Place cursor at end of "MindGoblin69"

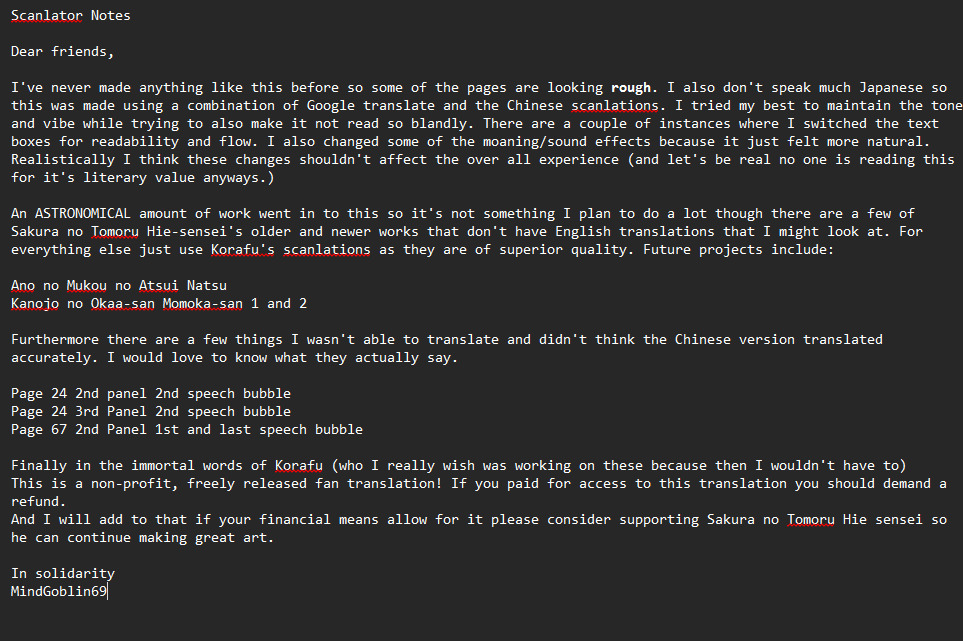click(107, 591)
